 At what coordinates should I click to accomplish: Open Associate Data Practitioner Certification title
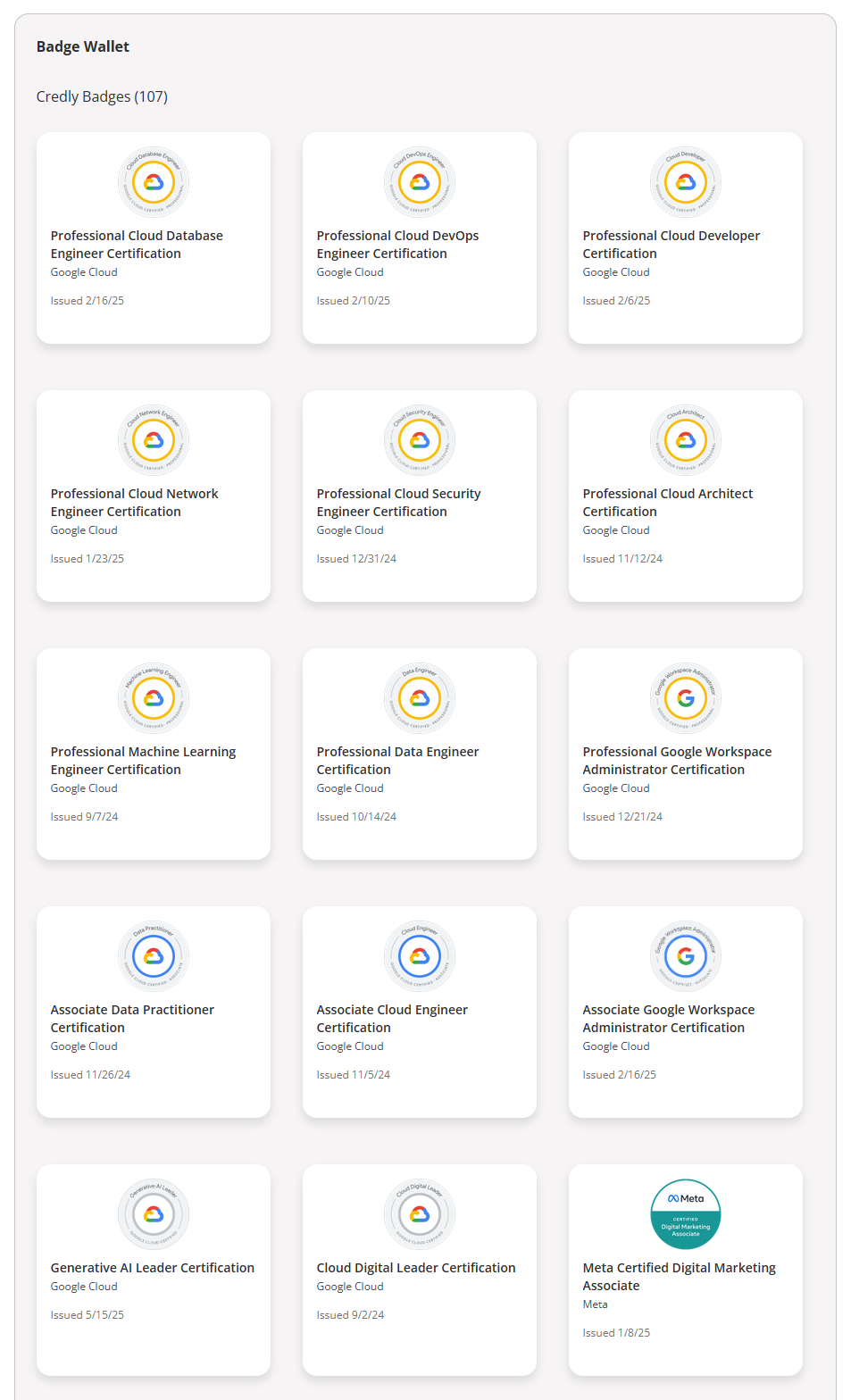pyautogui.click(x=132, y=1019)
